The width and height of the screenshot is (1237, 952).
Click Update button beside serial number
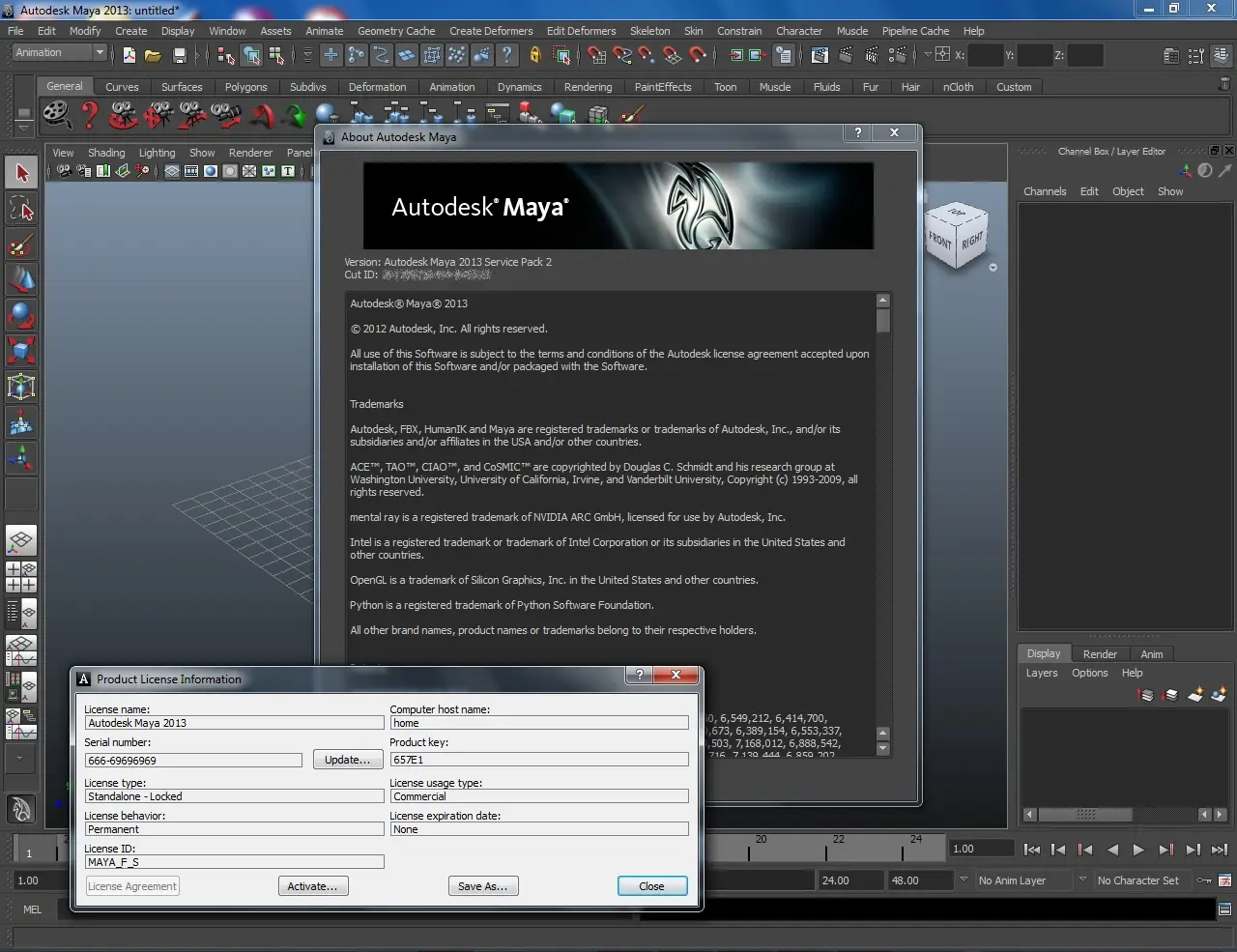(347, 760)
